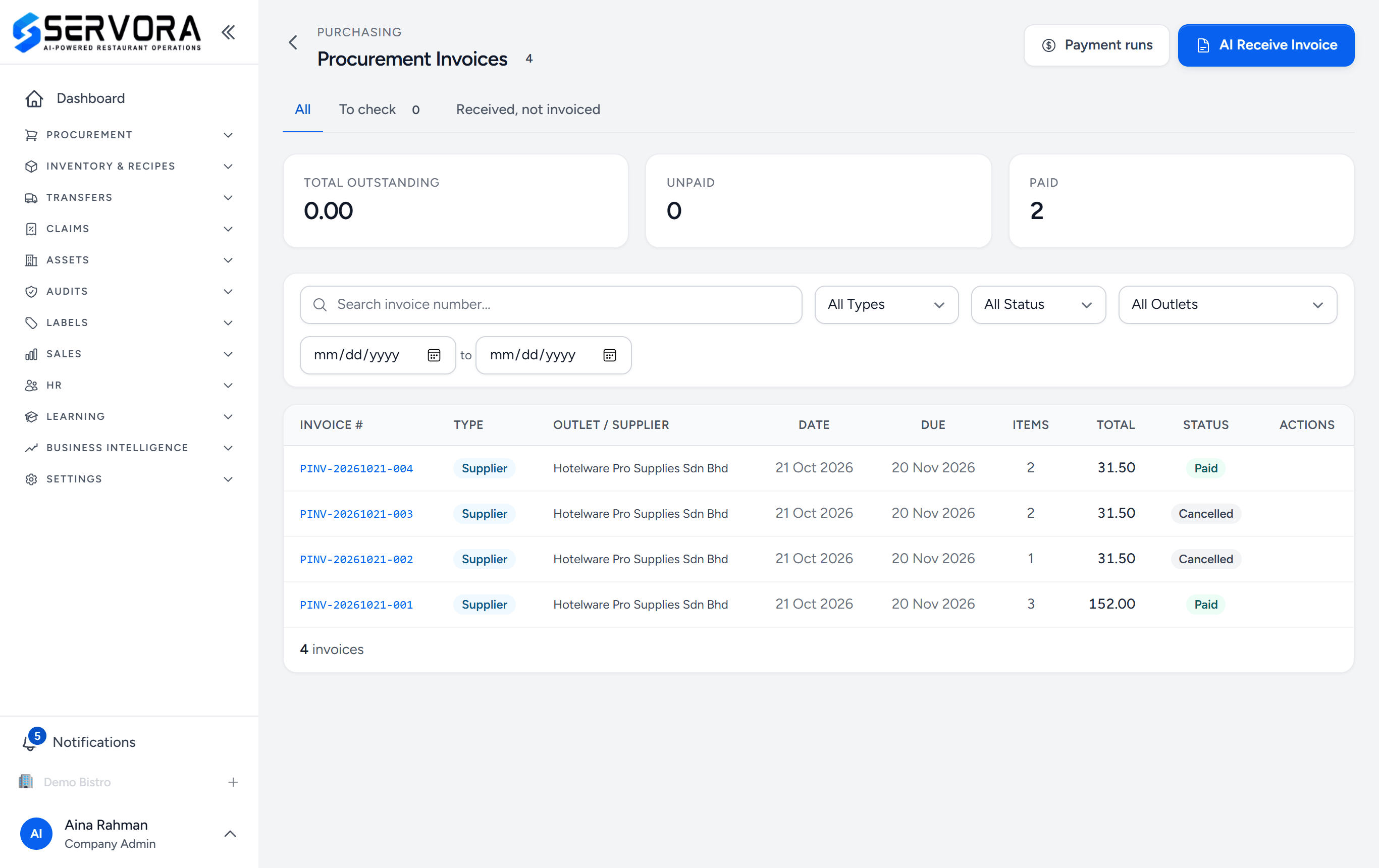Click the Payment runs button
Viewport: 1379px width, 868px height.
1096,45
